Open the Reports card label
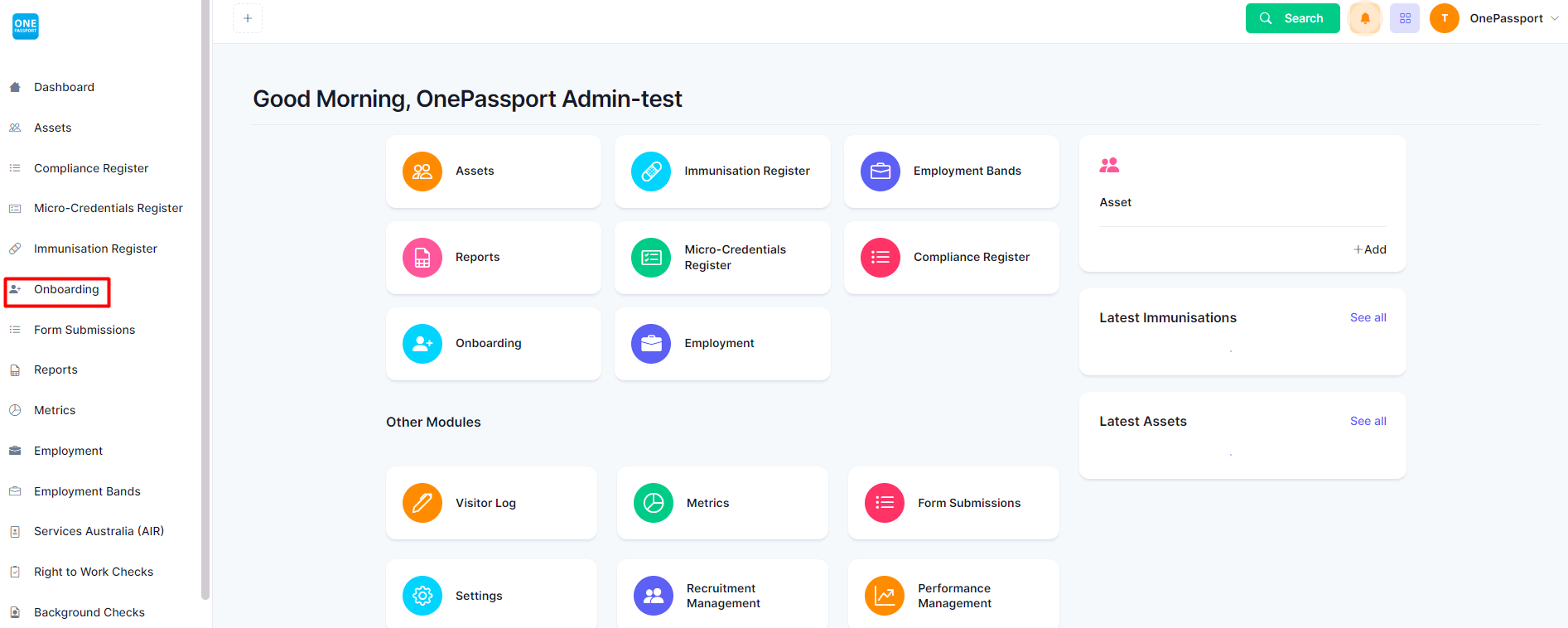Viewport: 1568px width, 628px height. [x=477, y=257]
